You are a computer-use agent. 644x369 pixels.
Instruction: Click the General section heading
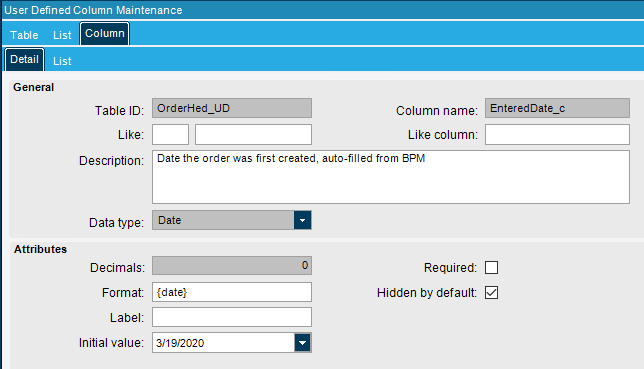point(33,87)
